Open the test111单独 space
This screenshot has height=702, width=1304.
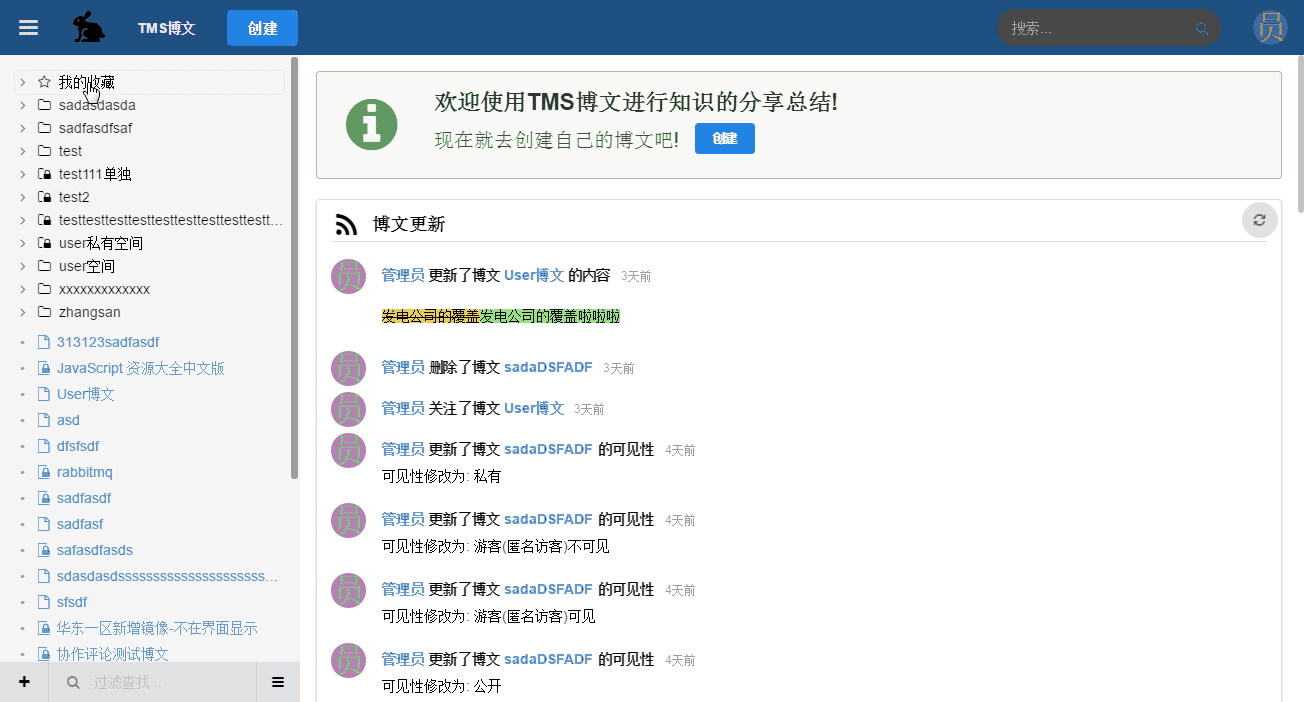click(95, 174)
